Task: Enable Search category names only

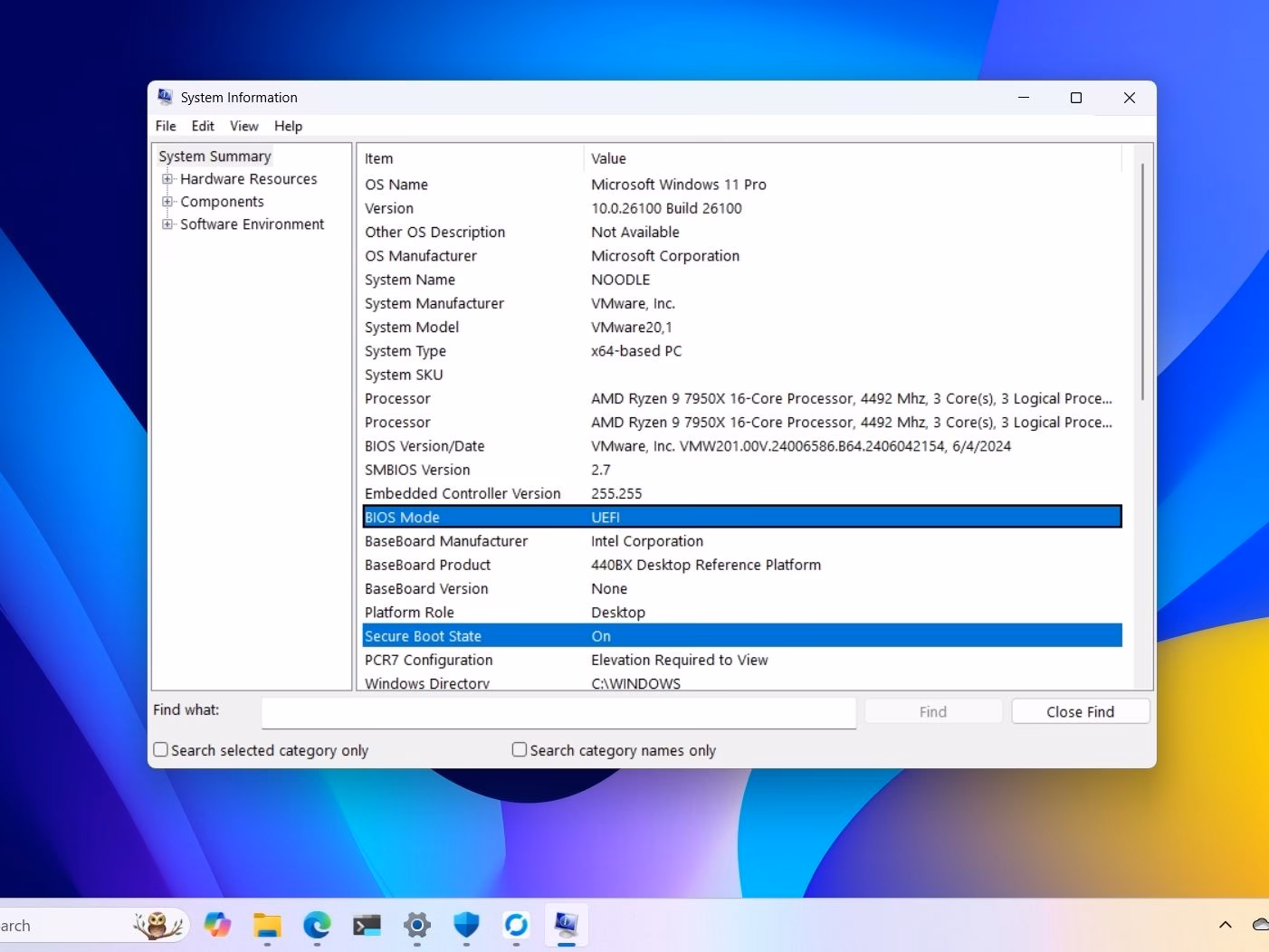Action: coord(520,749)
